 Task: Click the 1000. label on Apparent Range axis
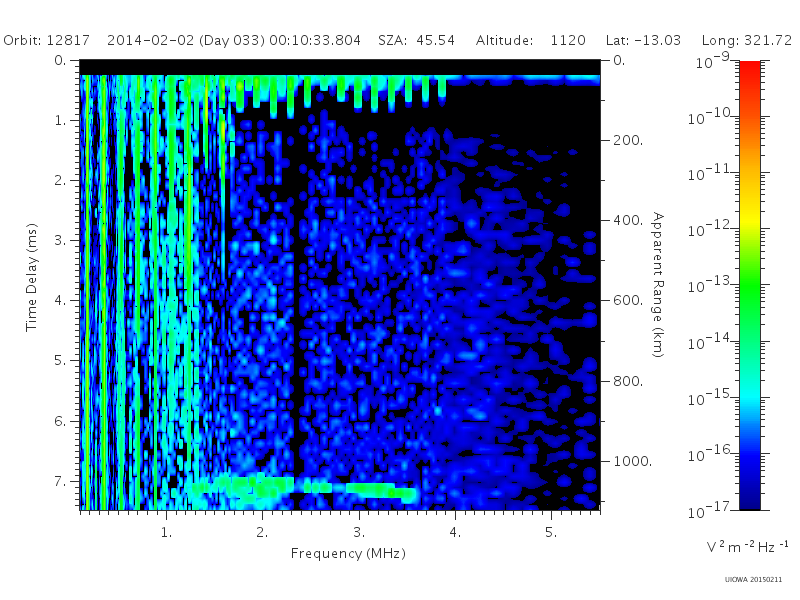pyautogui.click(x=633, y=461)
